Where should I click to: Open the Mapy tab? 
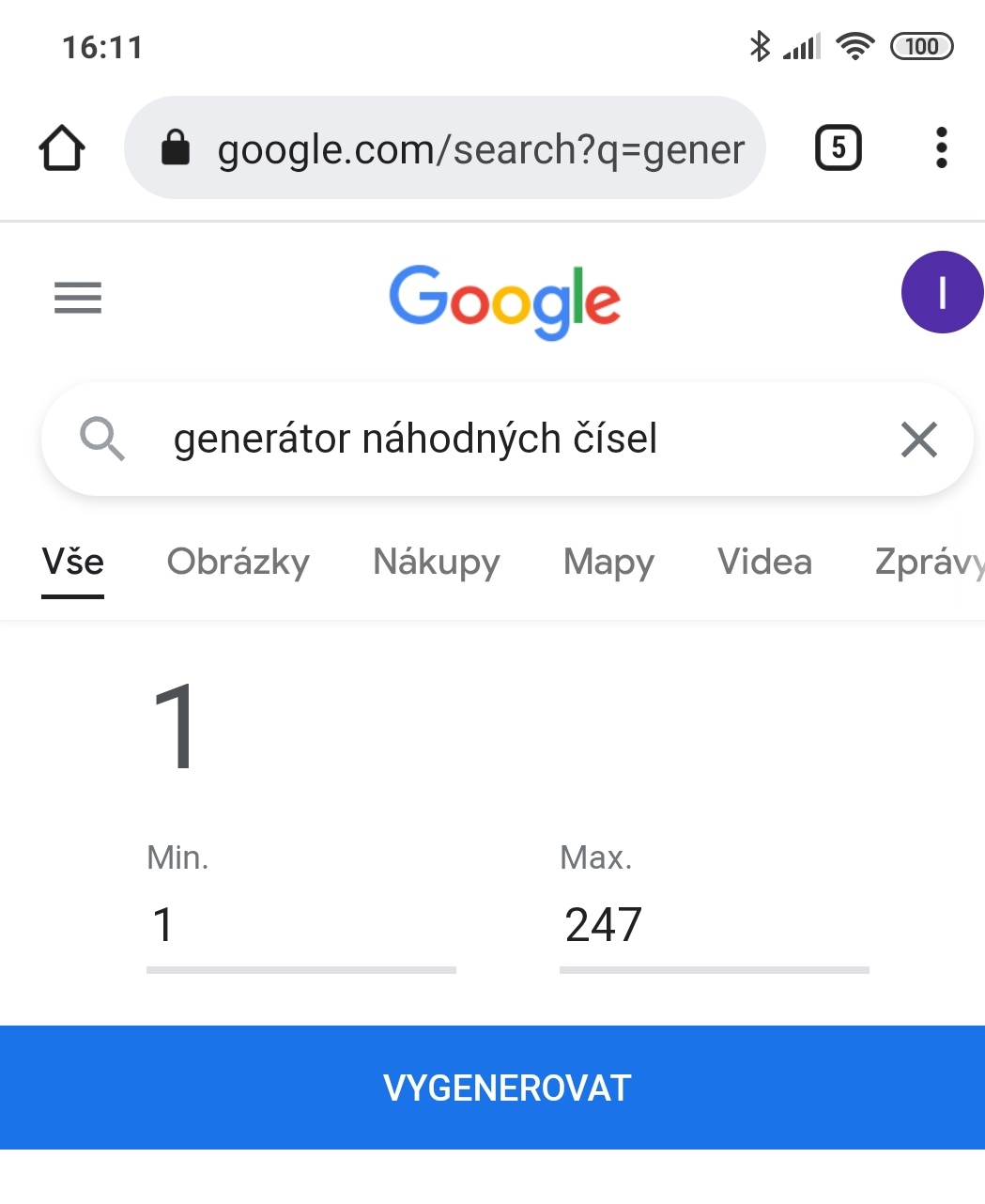coord(608,563)
